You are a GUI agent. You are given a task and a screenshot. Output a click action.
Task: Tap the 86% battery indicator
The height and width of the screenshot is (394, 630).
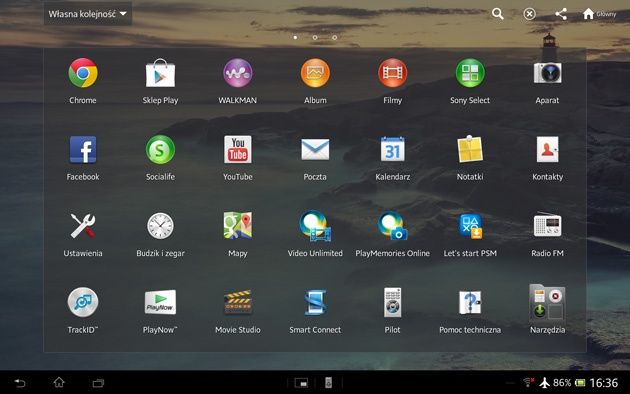tap(569, 383)
